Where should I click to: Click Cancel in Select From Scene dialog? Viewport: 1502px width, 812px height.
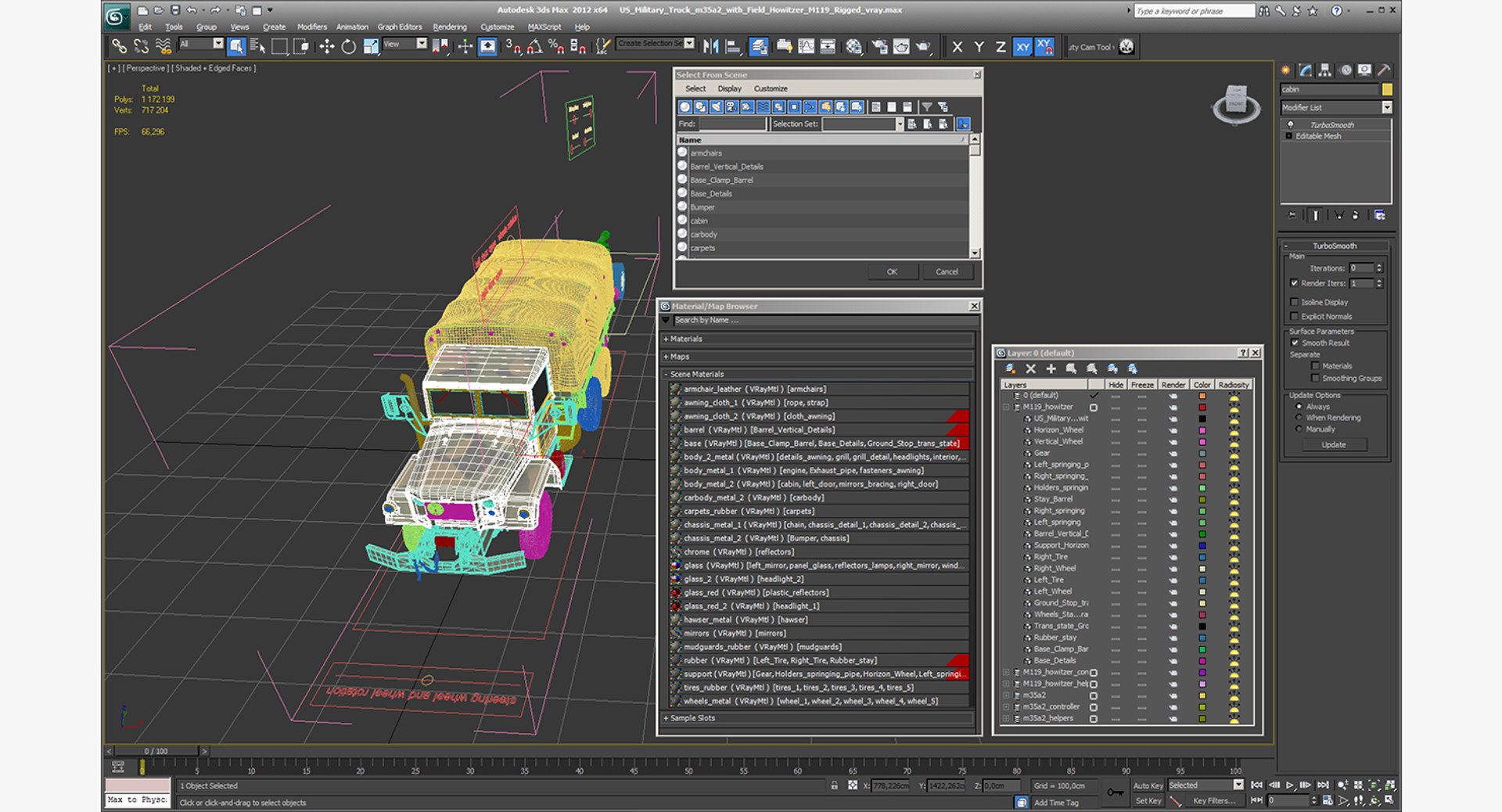947,272
